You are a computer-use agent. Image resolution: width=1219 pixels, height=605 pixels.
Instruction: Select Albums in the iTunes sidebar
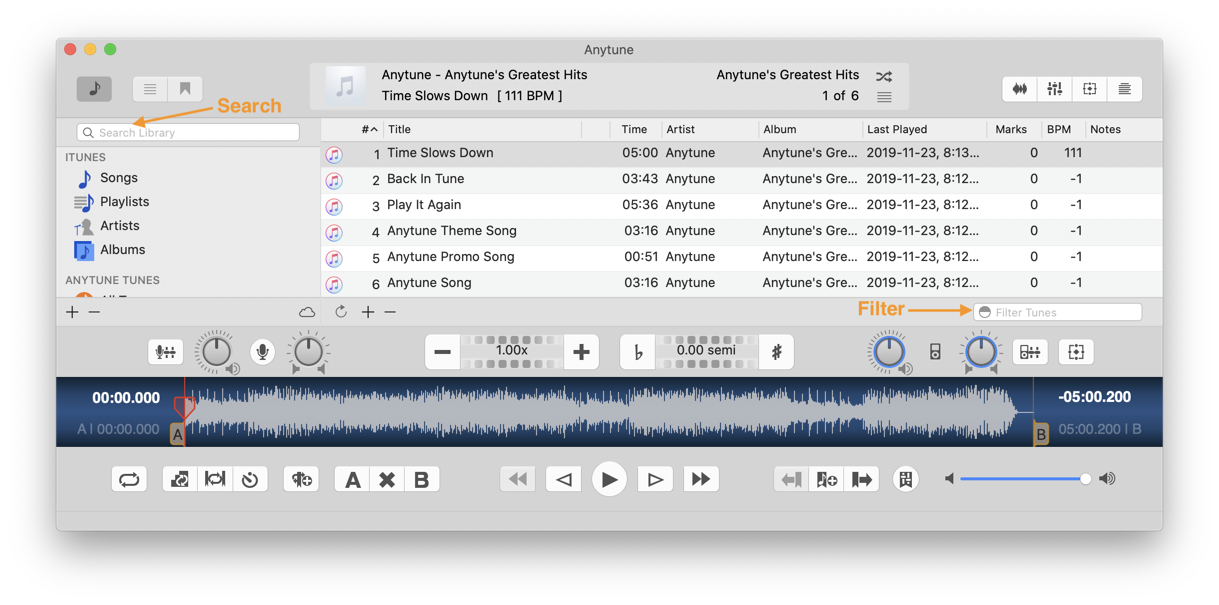122,250
